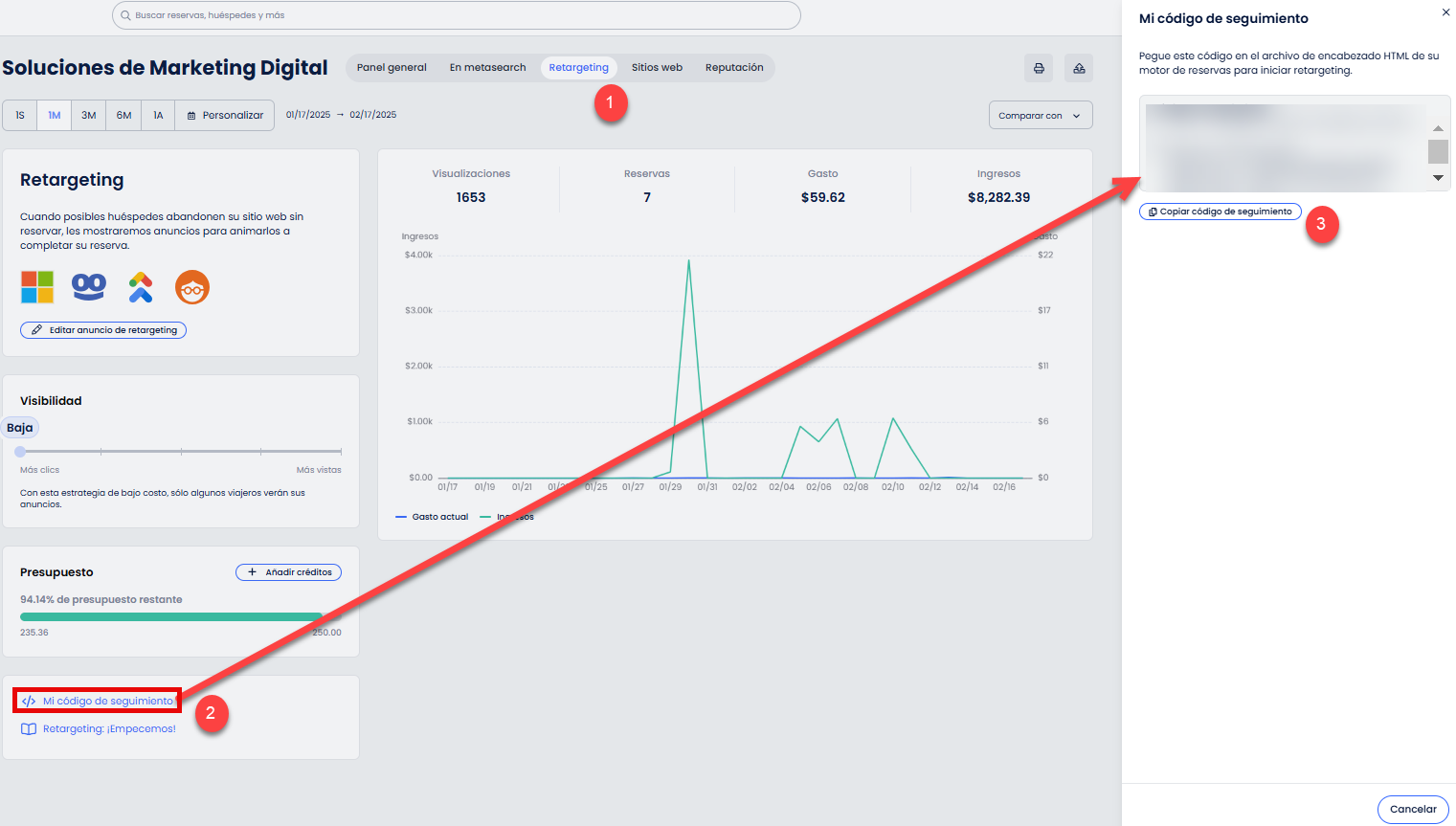Click the multicolor Google Ads style icon
Viewport: 1456px width, 826px height.
141,287
